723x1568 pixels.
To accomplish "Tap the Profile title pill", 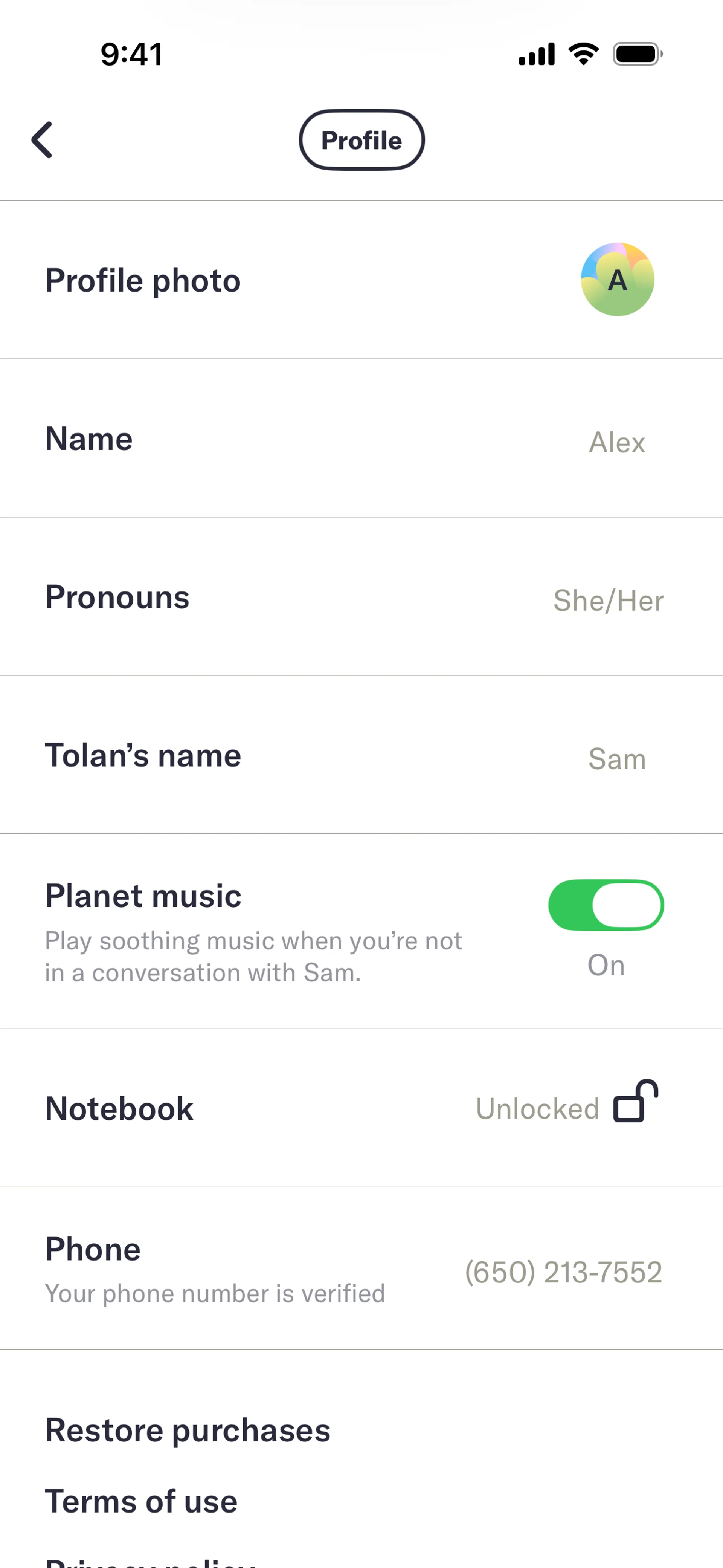I will point(361,140).
